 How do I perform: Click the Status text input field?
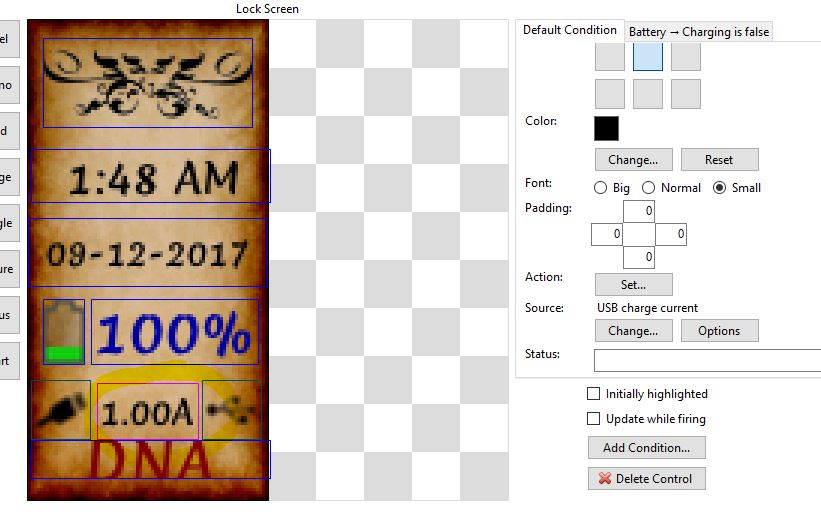point(707,360)
